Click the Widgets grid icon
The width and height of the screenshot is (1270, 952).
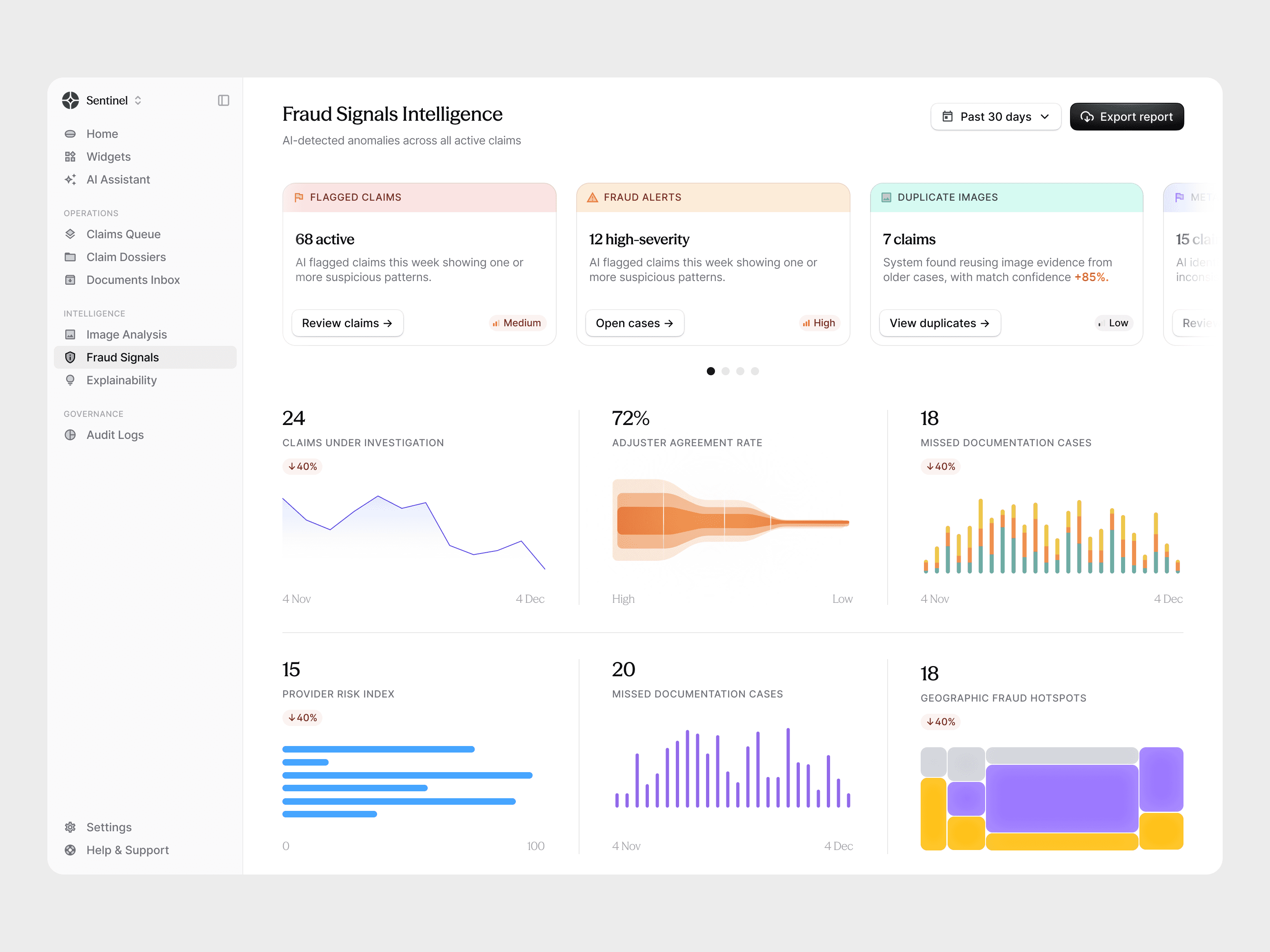point(71,157)
